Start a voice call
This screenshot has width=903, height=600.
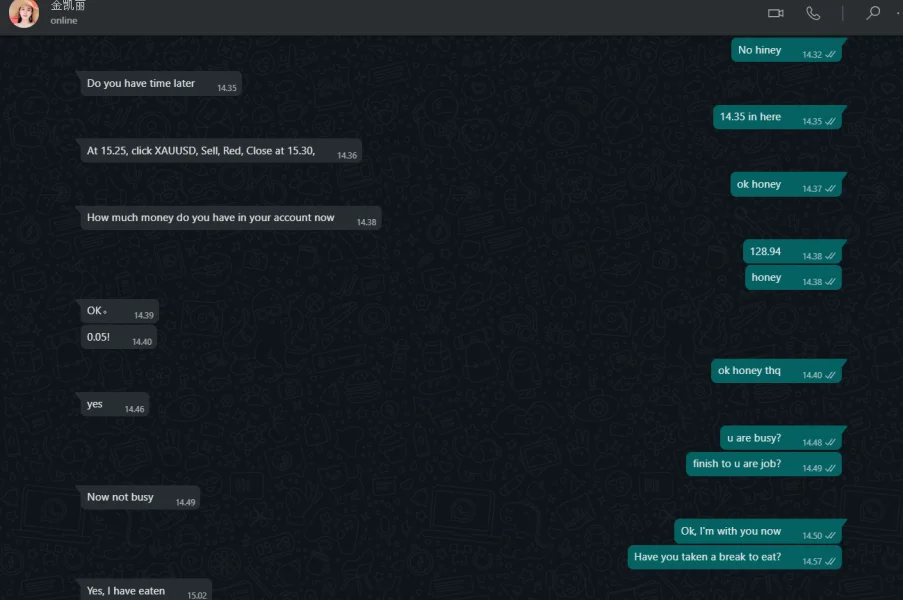tap(813, 13)
